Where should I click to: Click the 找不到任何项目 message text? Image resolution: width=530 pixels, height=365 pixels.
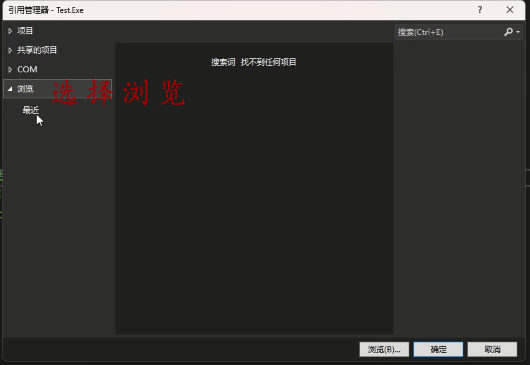(268, 62)
